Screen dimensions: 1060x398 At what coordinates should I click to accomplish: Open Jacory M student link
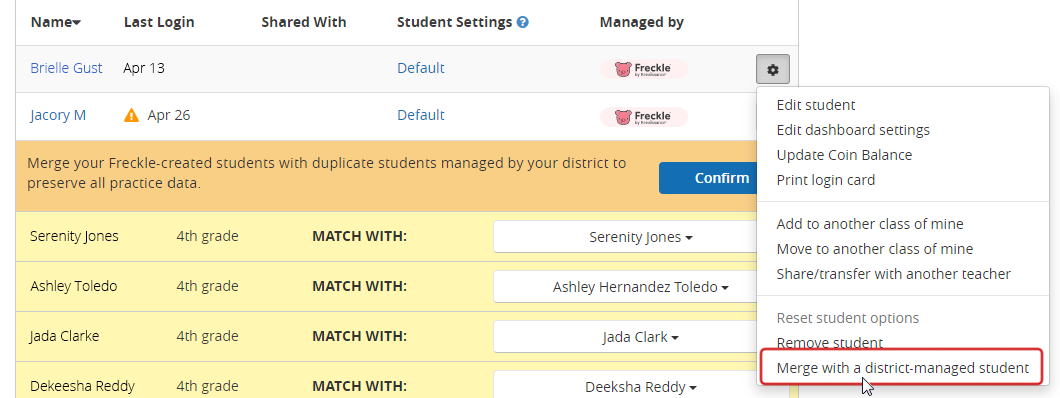click(58, 115)
